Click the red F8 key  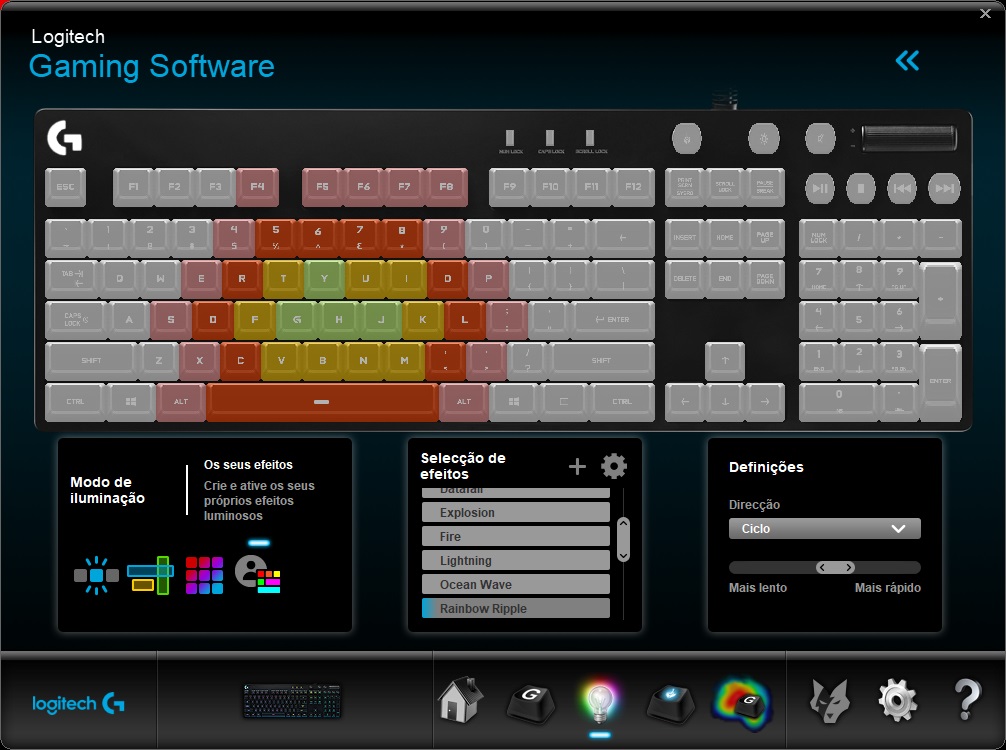point(447,187)
